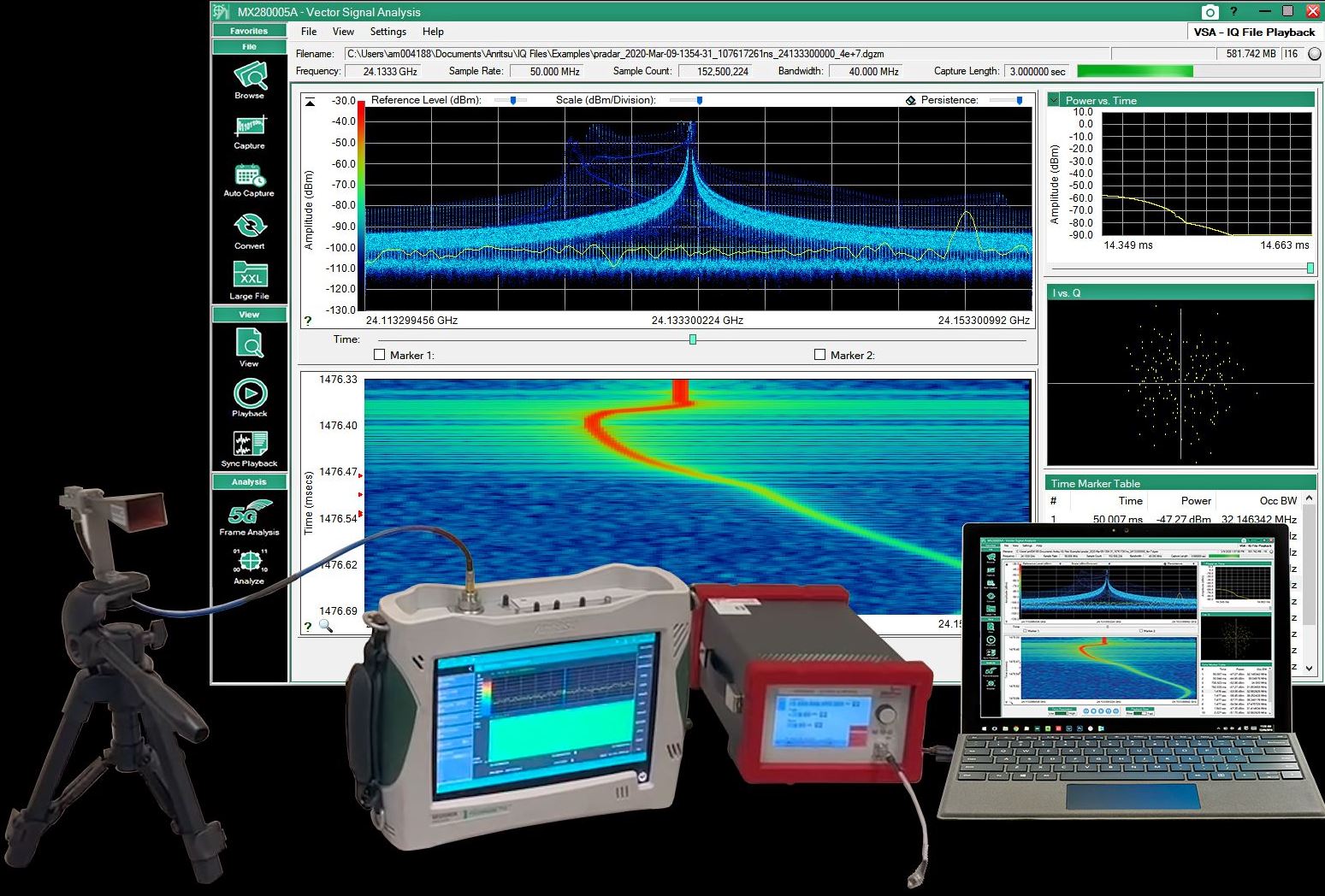
Task: Open 5G Frame Analysis
Action: coord(249,515)
